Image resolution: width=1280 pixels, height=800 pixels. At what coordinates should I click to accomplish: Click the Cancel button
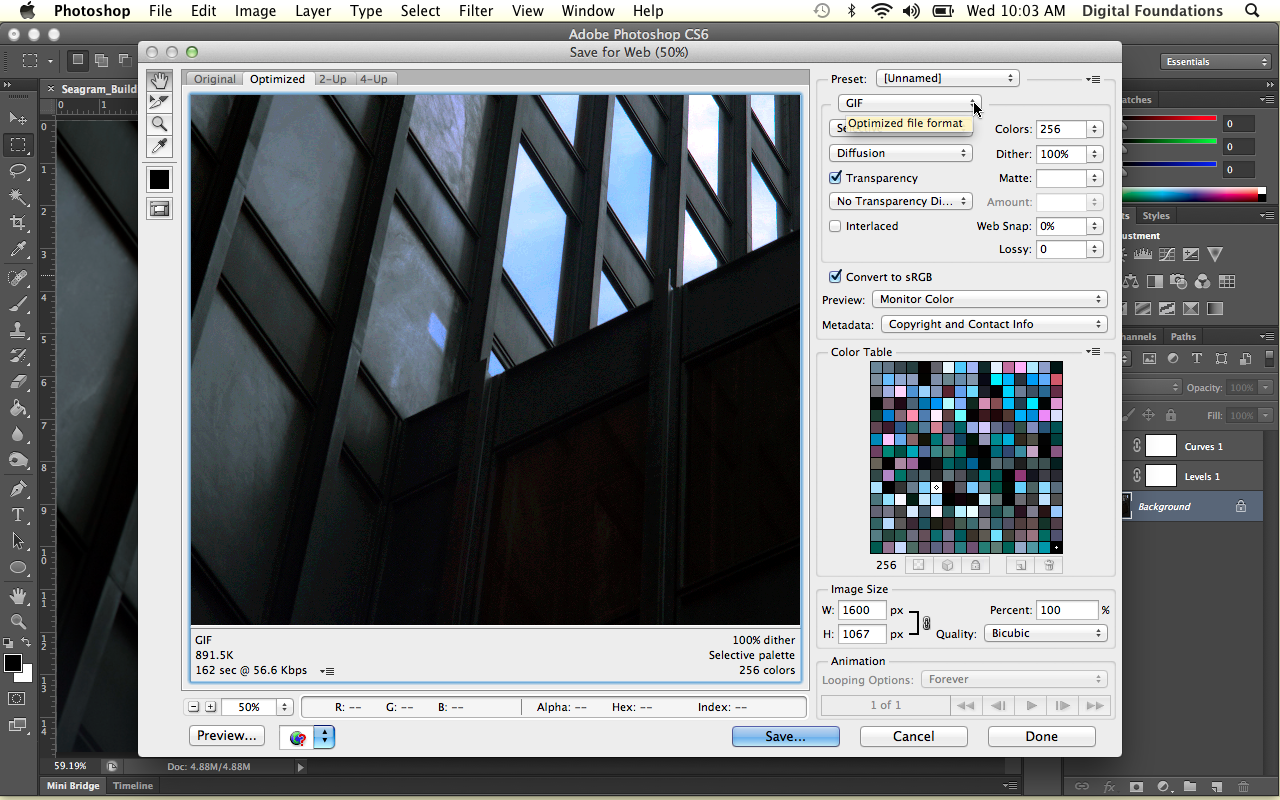tap(913, 736)
